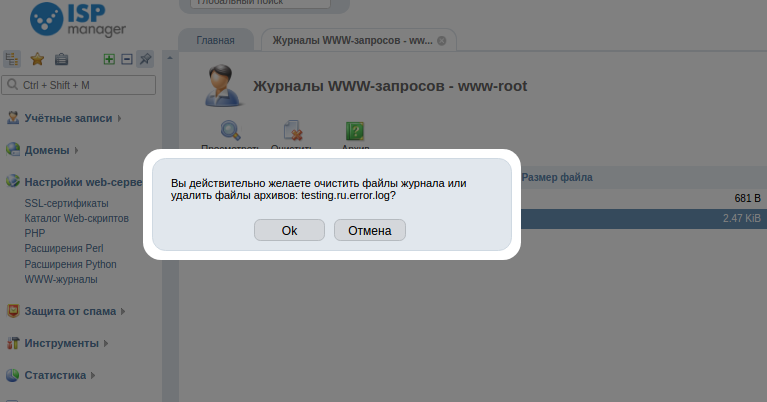
Task: Click the Домены globe icon
Action: [x=13, y=150]
